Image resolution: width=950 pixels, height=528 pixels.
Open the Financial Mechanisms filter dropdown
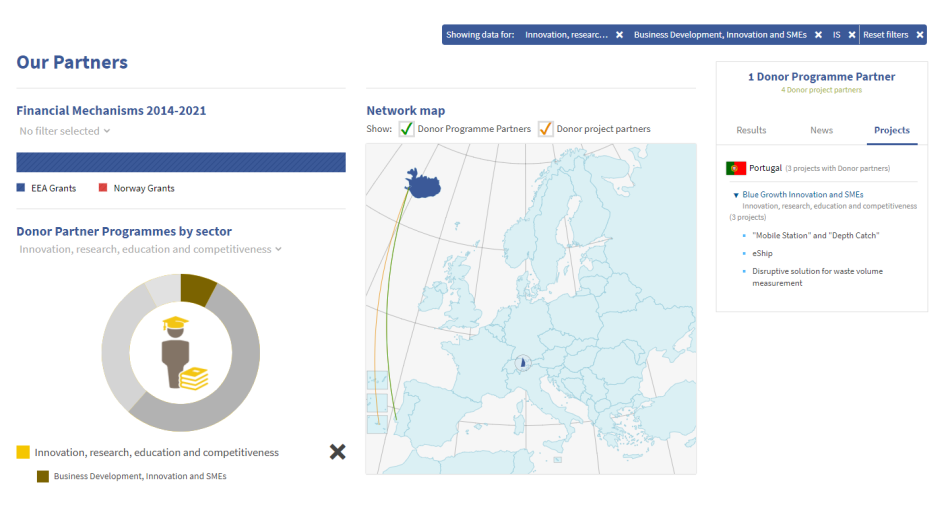65,131
